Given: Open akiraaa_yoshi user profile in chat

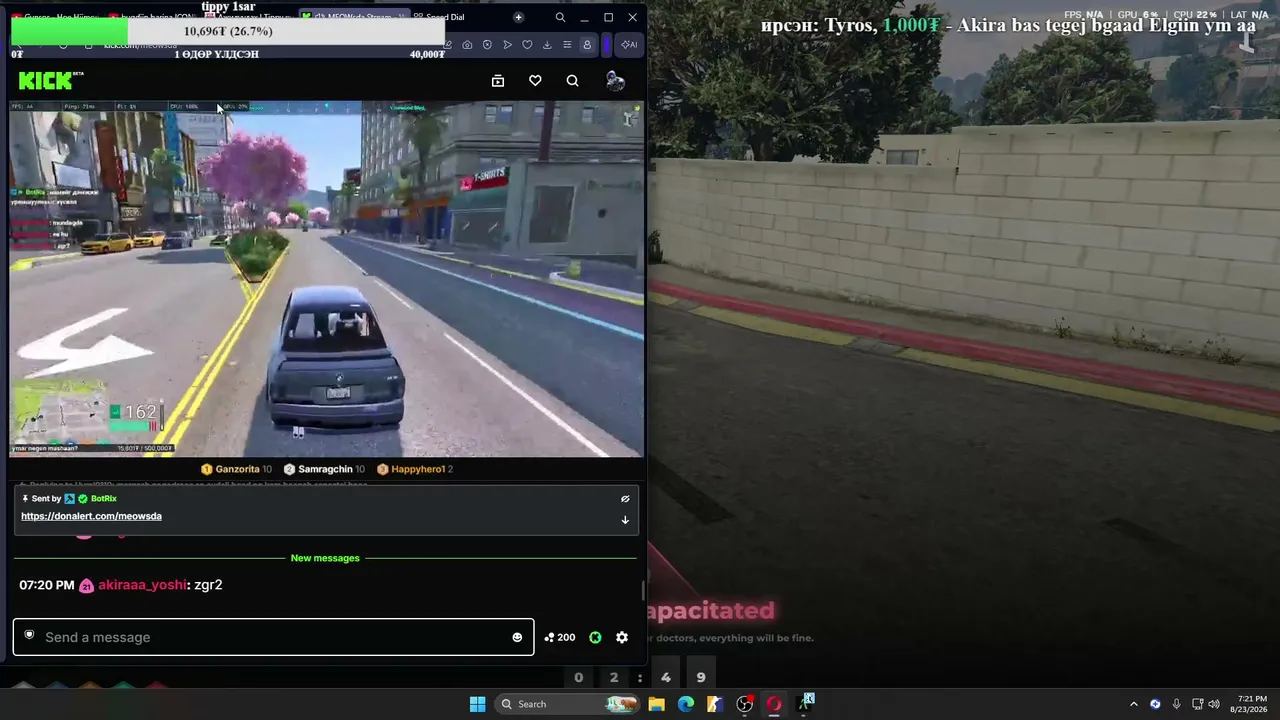Looking at the screenshot, I should 142,585.
